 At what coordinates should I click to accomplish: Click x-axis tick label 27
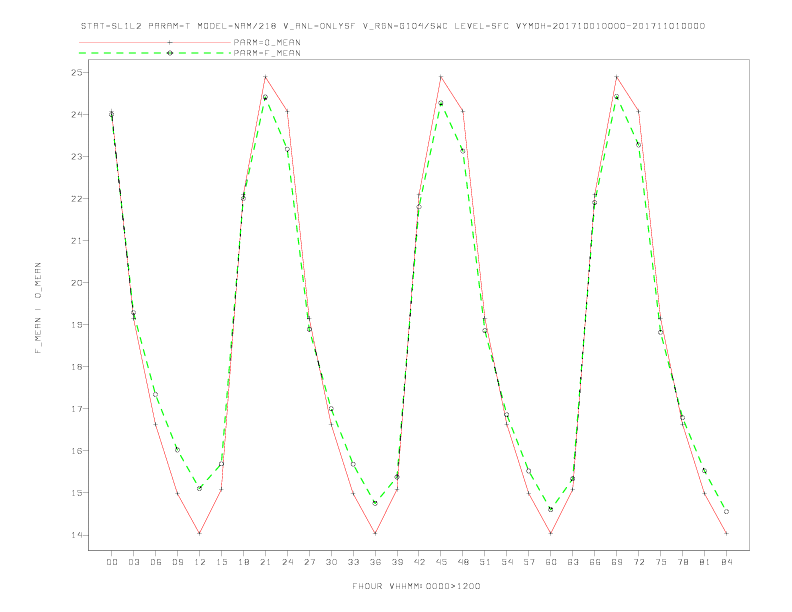[x=309, y=562]
